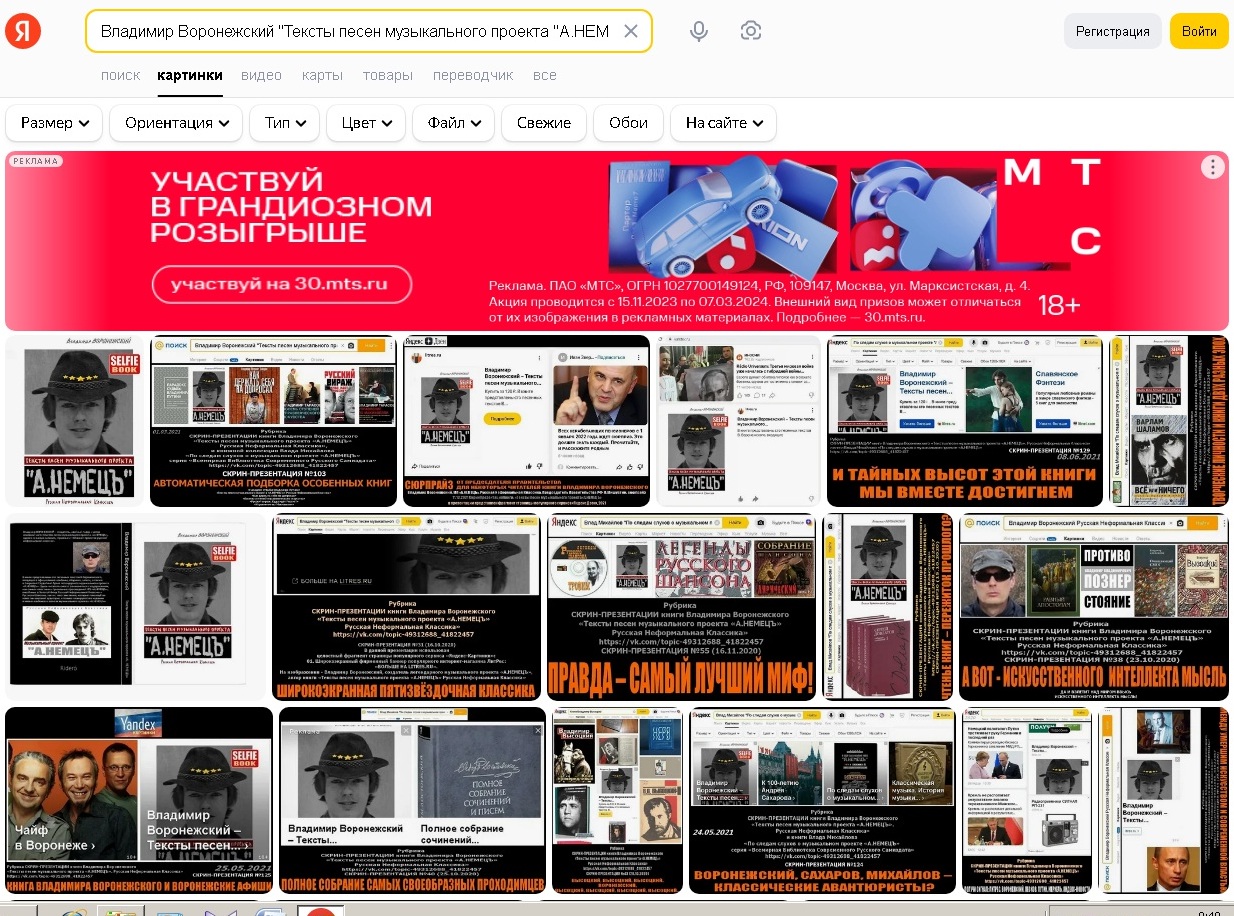Expand the Тип filter dropdown
The height and width of the screenshot is (916, 1234).
(285, 123)
